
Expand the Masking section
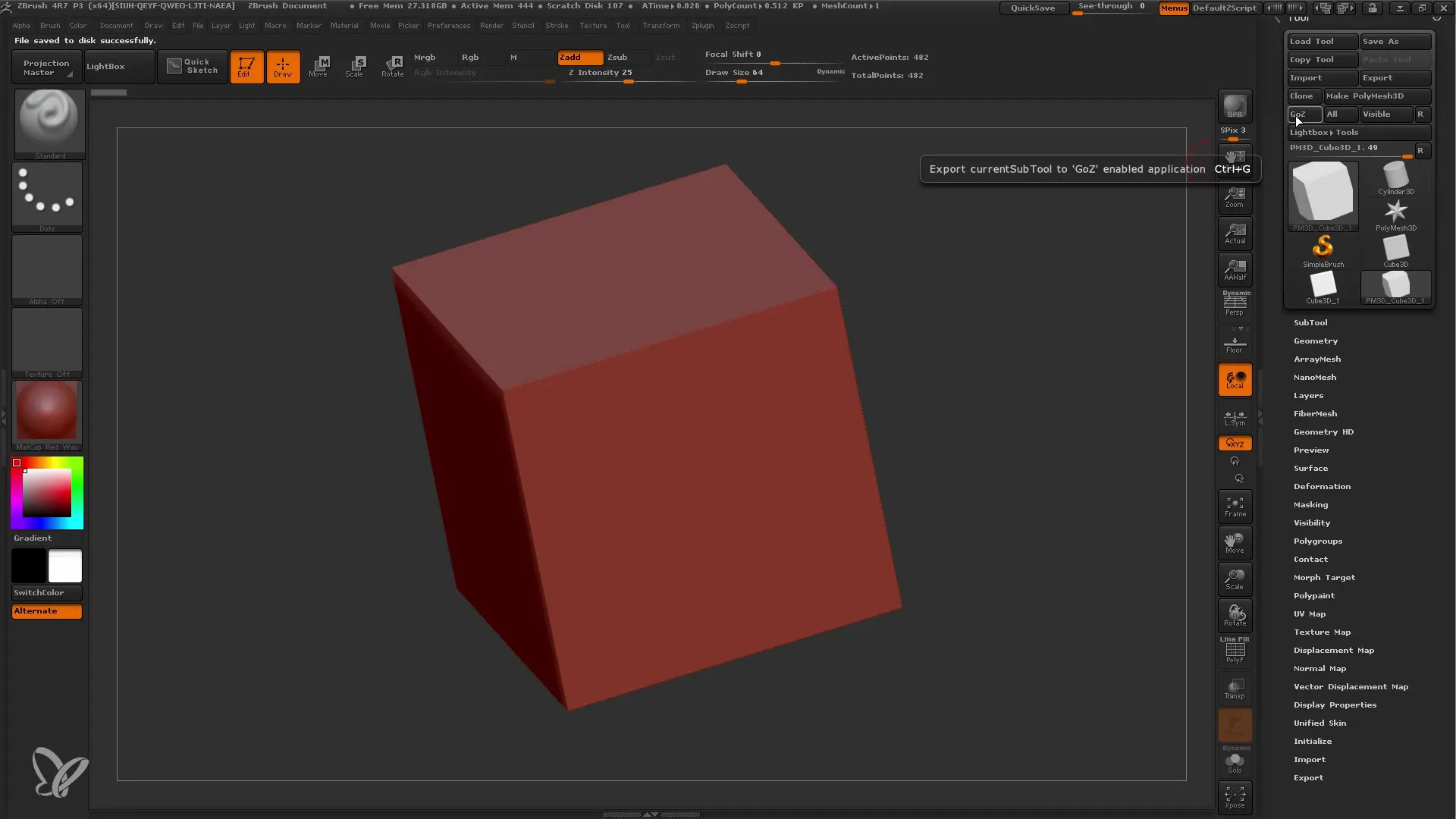coord(1310,505)
